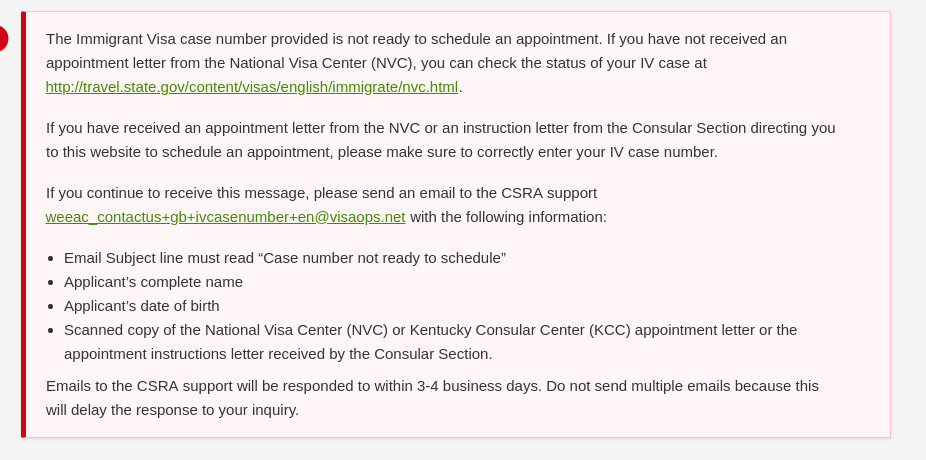Click the 'If you continue to receive this message' line
This screenshot has height=460, width=926.
point(321,193)
